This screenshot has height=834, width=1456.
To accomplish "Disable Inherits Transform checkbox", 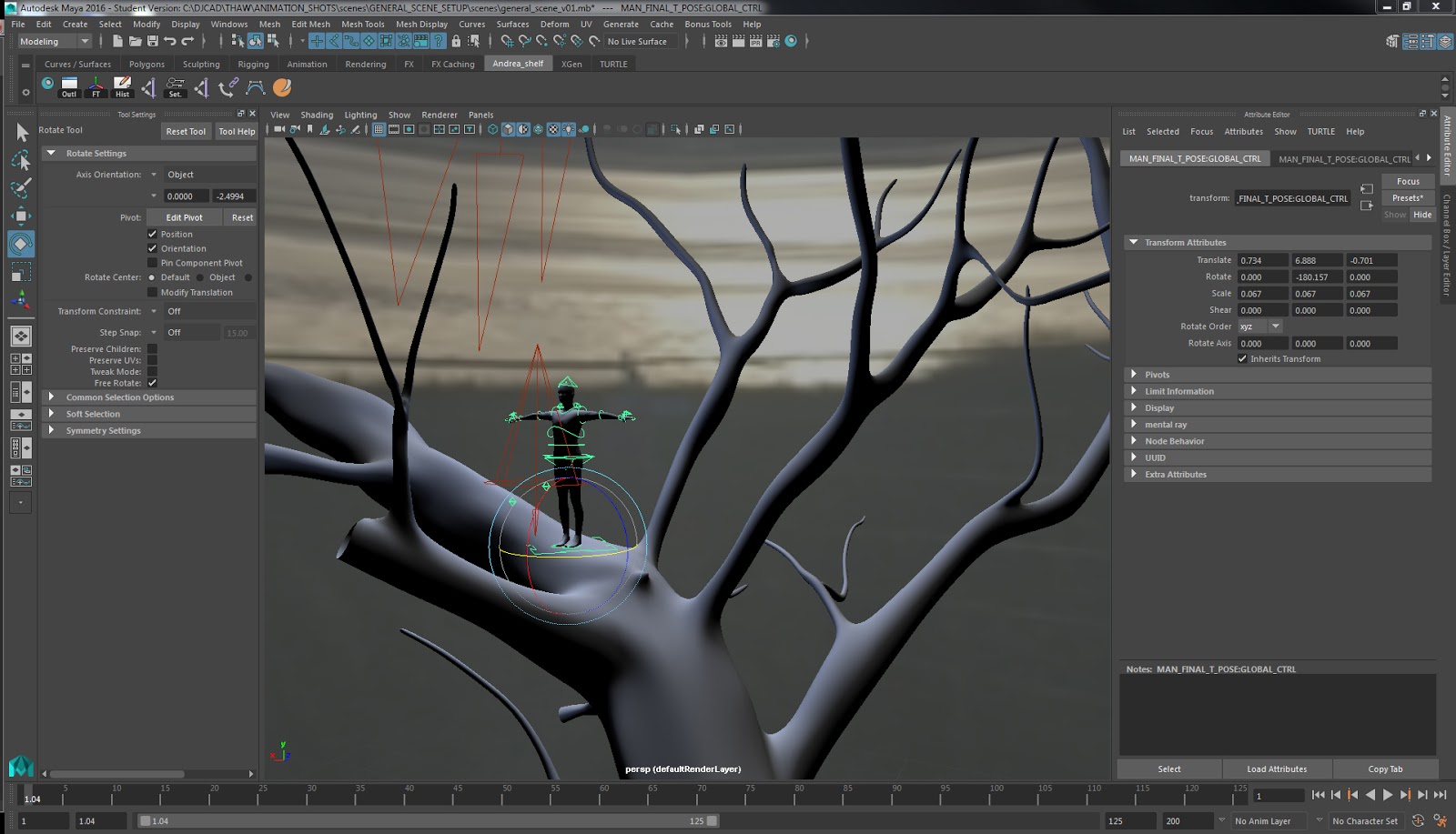I will (1242, 358).
